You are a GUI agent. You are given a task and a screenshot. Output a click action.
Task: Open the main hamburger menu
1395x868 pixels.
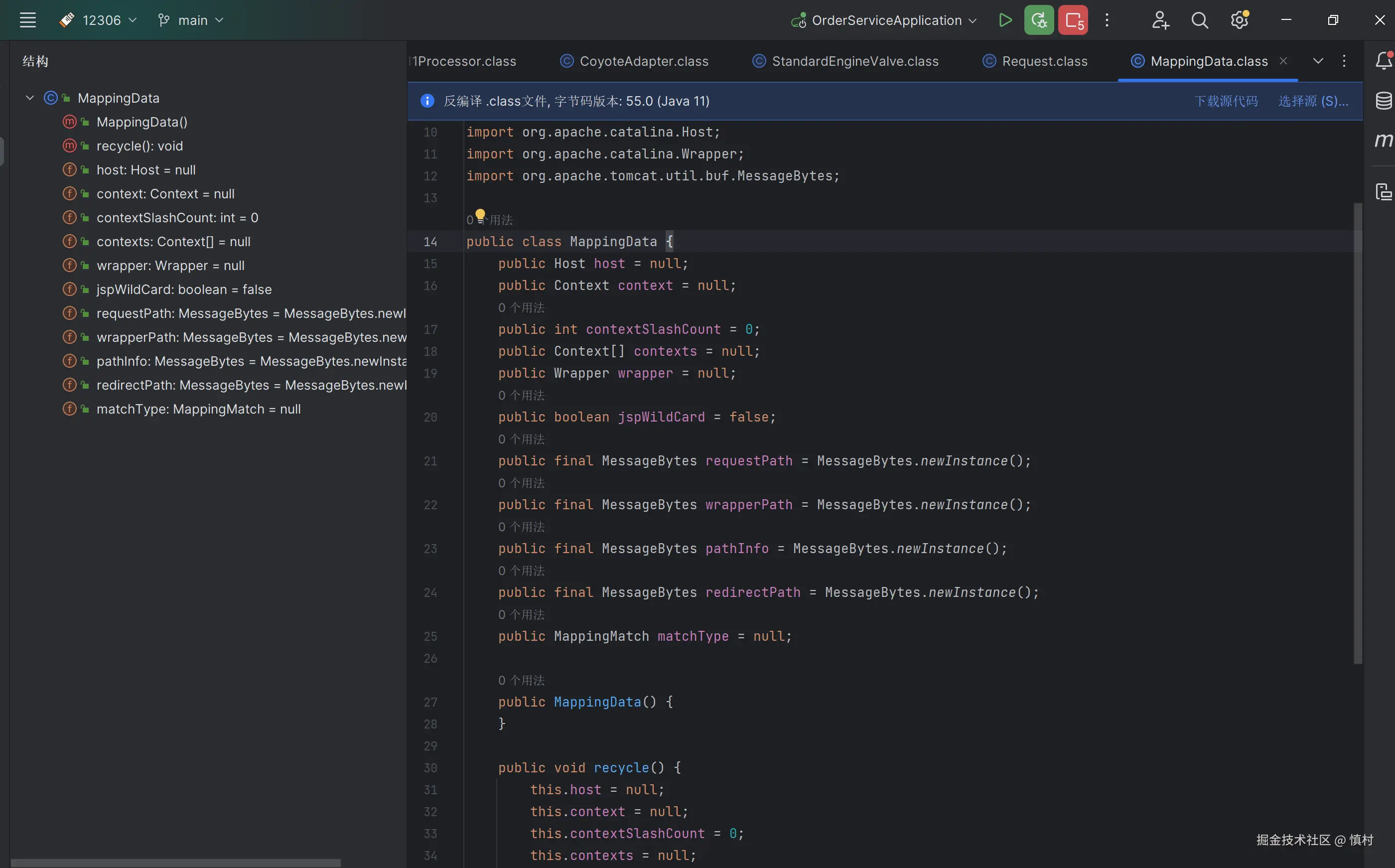pyautogui.click(x=27, y=20)
